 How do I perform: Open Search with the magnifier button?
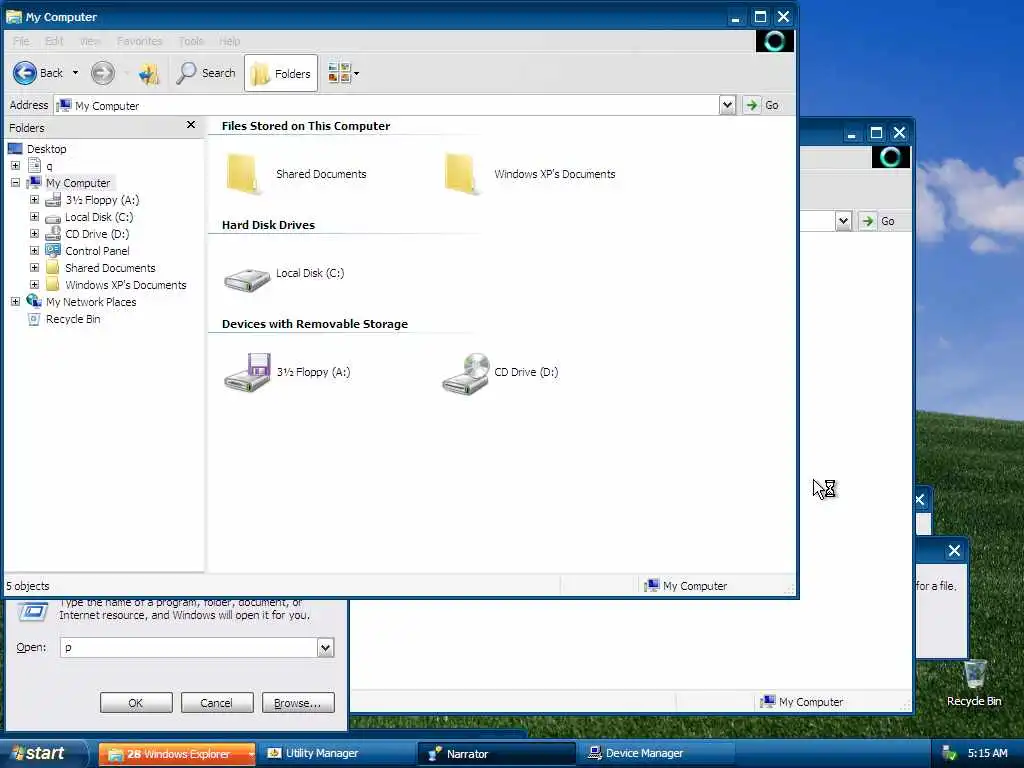[206, 73]
